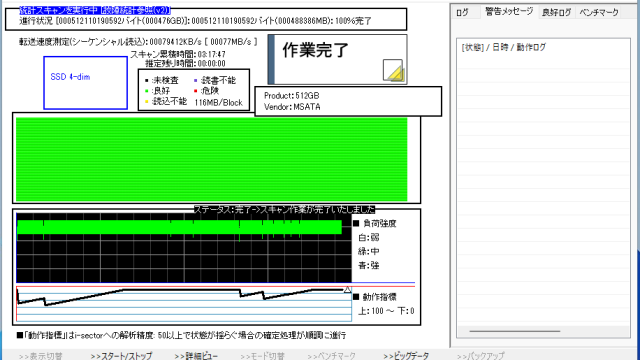
Task: Click the white triangle marker on the 動作指標 graph
Action: click(347, 289)
